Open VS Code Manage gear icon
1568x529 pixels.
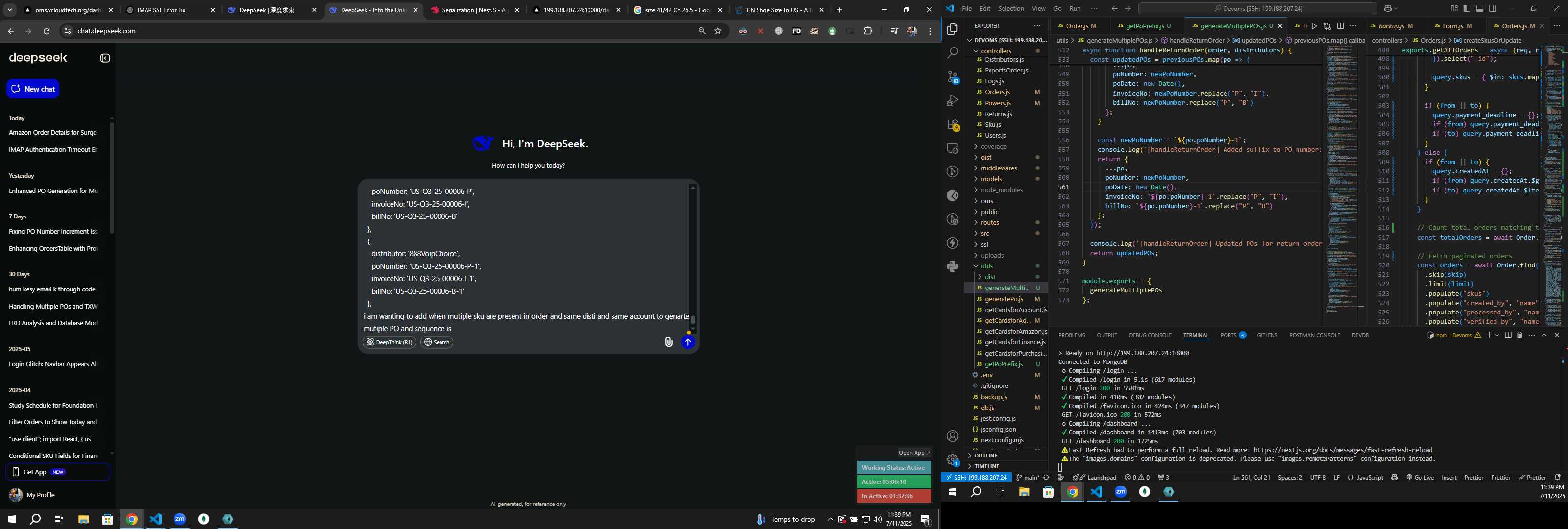(x=953, y=459)
